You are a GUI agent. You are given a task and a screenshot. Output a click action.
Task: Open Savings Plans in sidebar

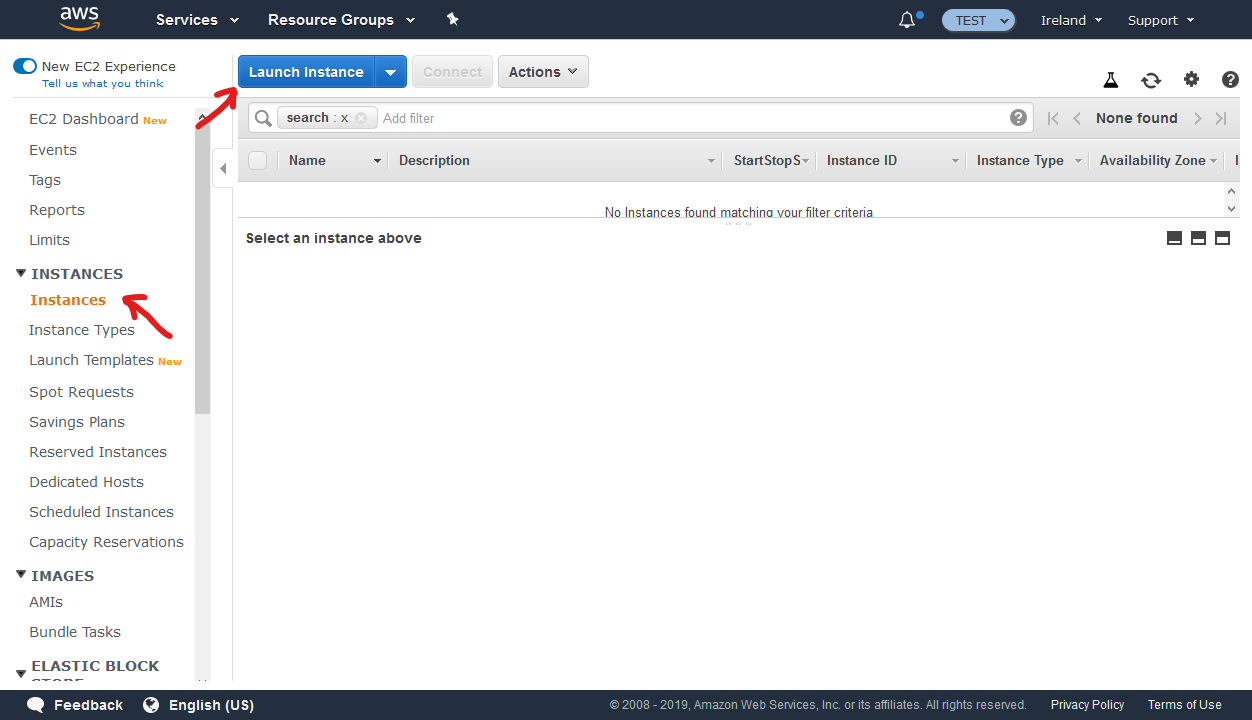click(77, 422)
